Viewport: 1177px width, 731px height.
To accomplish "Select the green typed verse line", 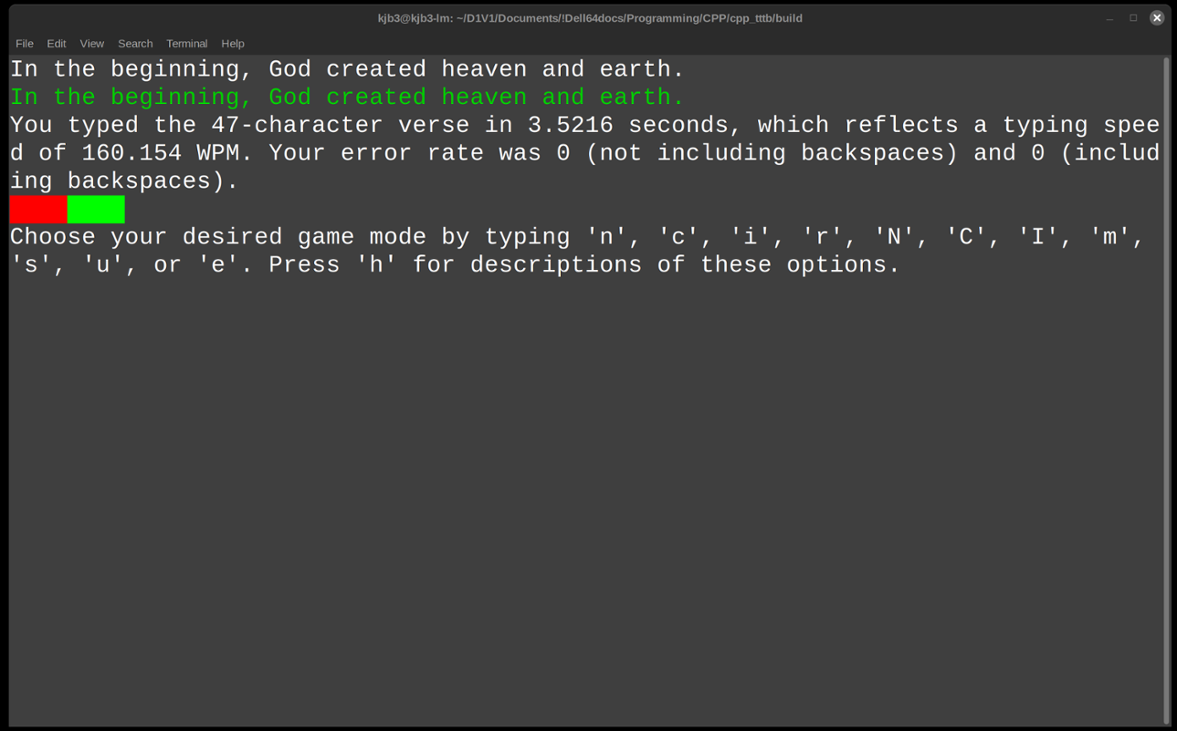I will tap(345, 96).
